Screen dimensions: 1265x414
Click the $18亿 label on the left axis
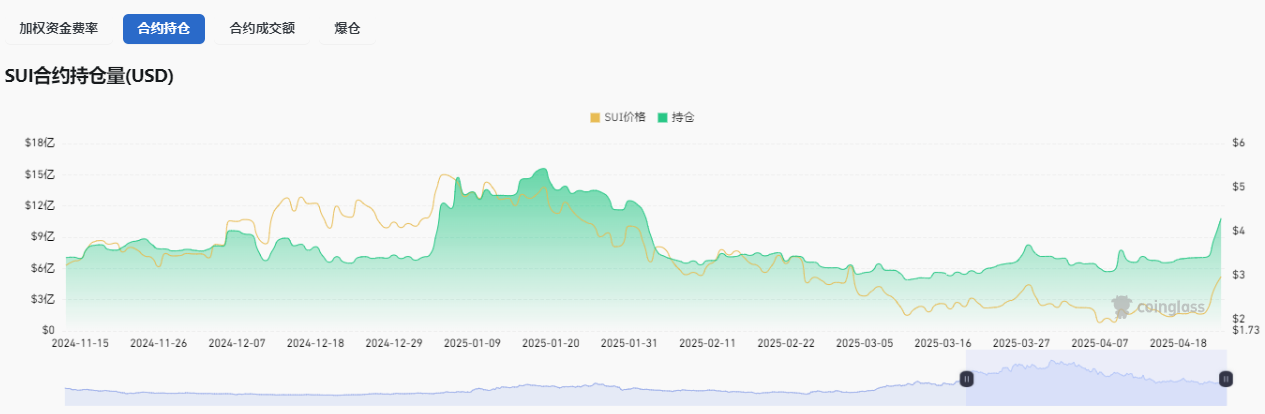tap(41, 143)
